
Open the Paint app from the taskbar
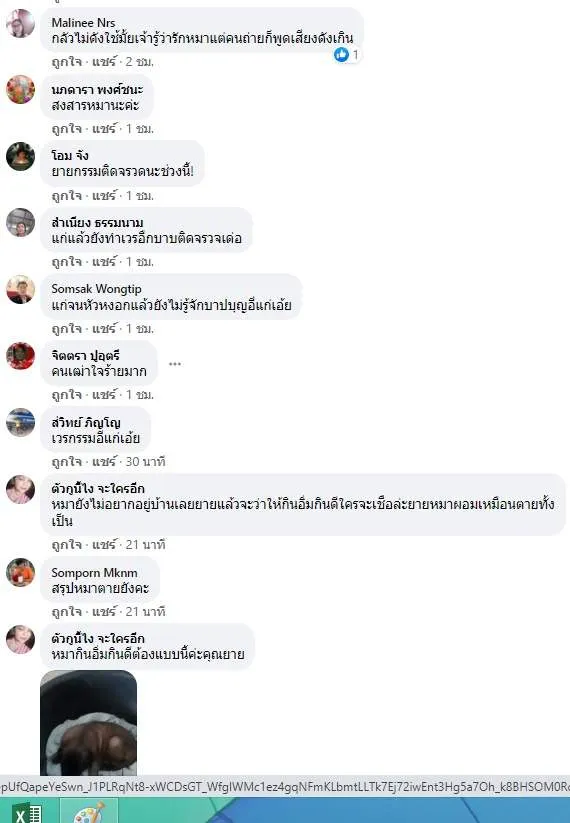click(x=89, y=813)
